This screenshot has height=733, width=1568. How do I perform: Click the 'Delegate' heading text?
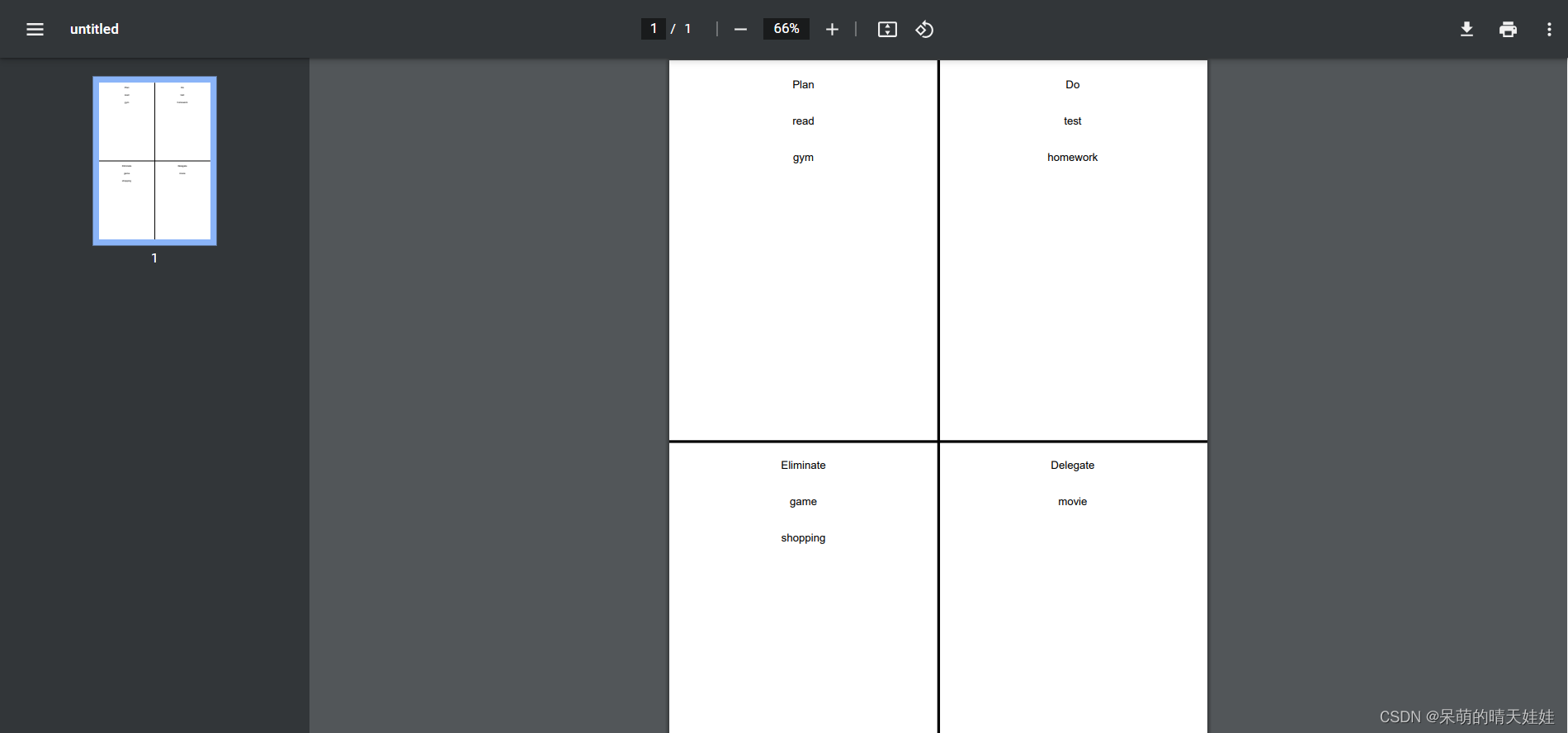pos(1073,466)
